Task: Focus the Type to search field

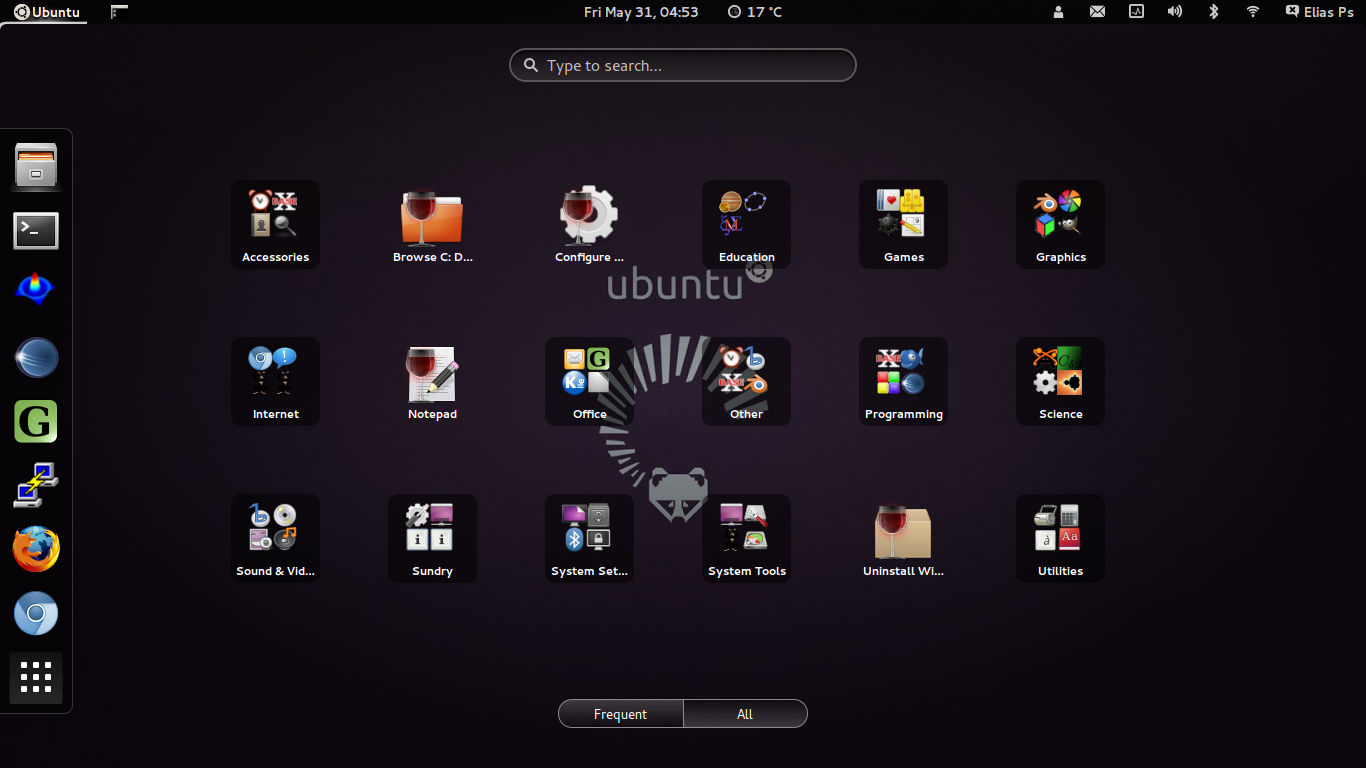Action: (683, 66)
